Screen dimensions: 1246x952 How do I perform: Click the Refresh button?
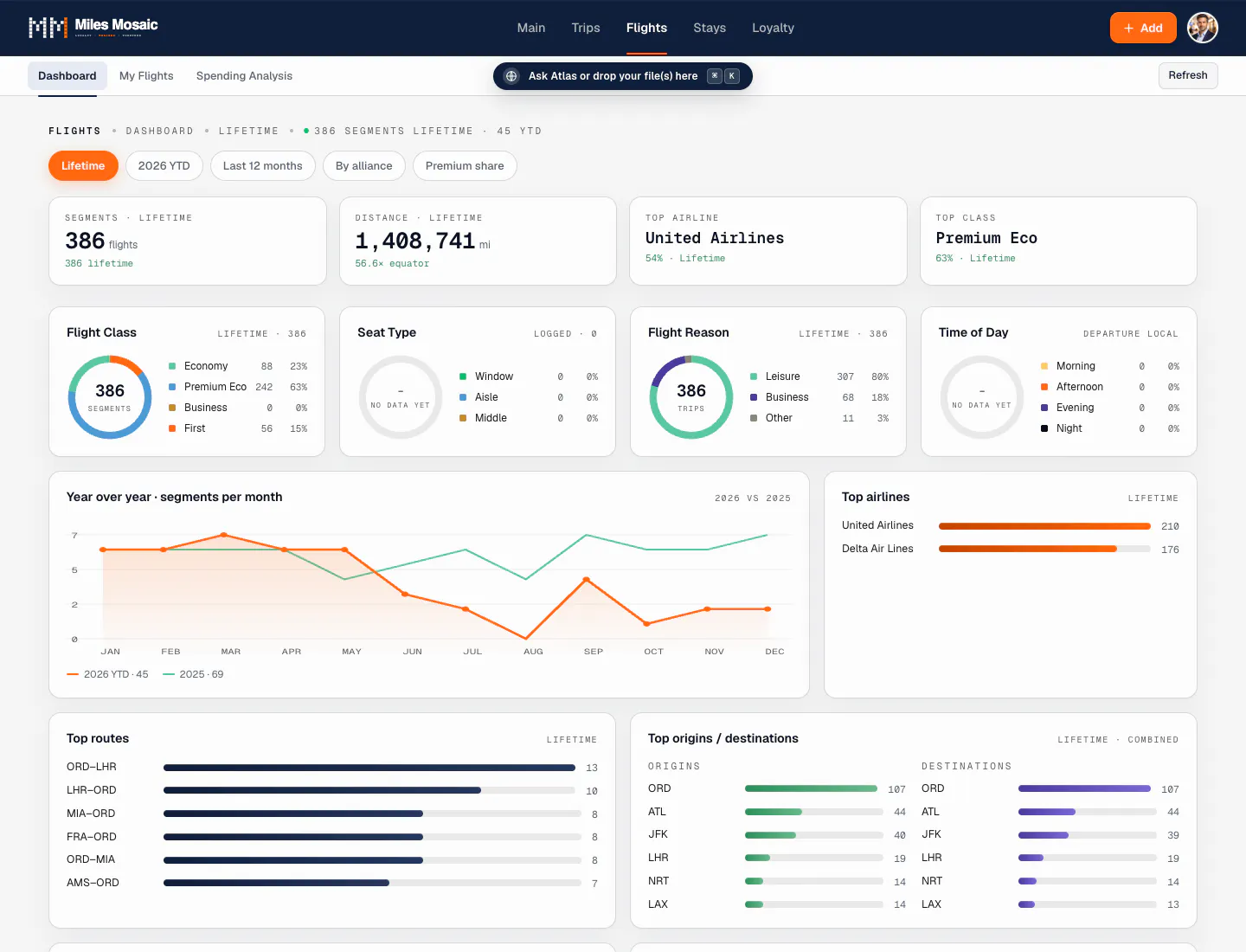(x=1188, y=75)
